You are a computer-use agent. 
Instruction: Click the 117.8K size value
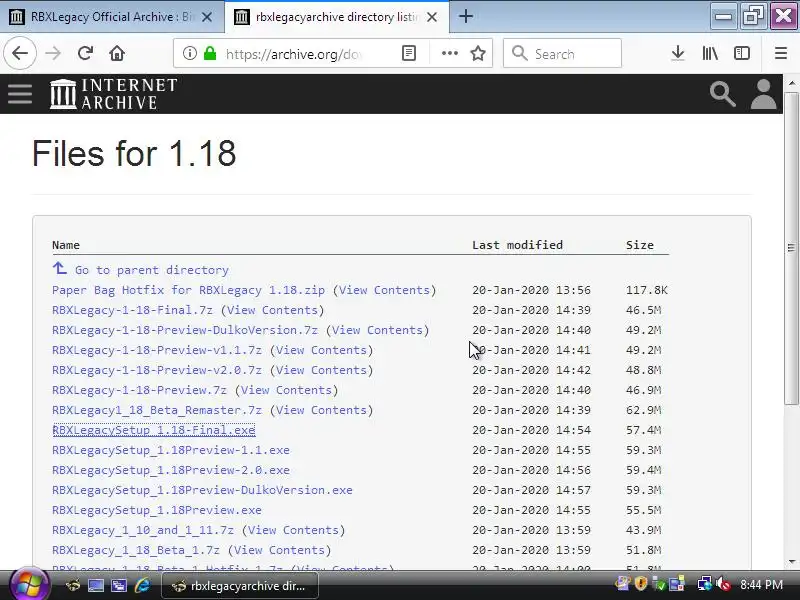pyautogui.click(x=646, y=290)
